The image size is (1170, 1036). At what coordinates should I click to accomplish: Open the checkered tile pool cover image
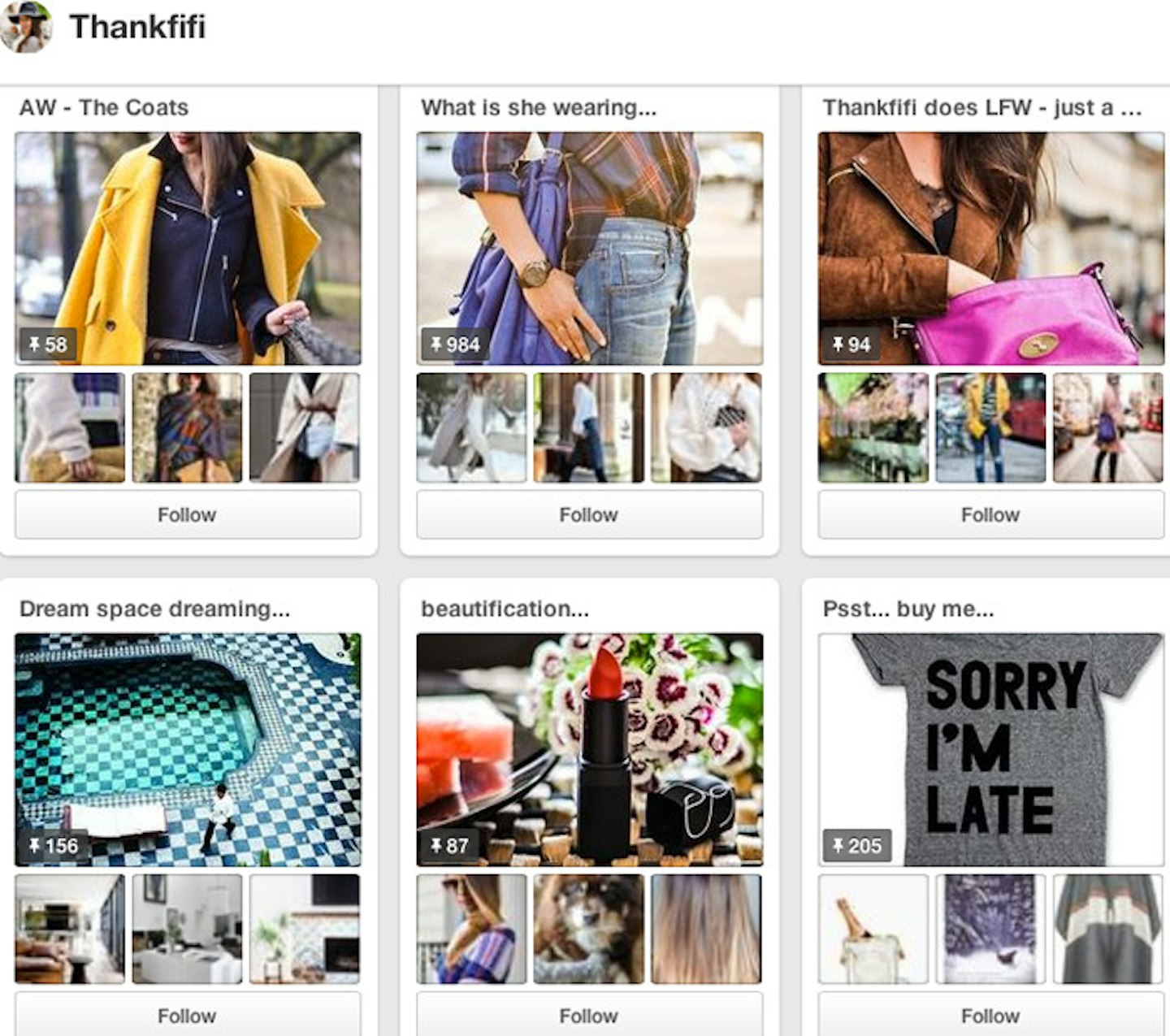click(188, 750)
